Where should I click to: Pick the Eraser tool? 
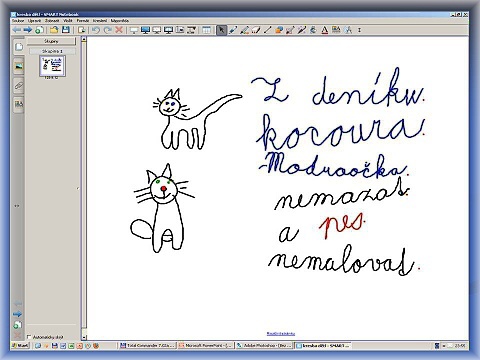point(256,30)
